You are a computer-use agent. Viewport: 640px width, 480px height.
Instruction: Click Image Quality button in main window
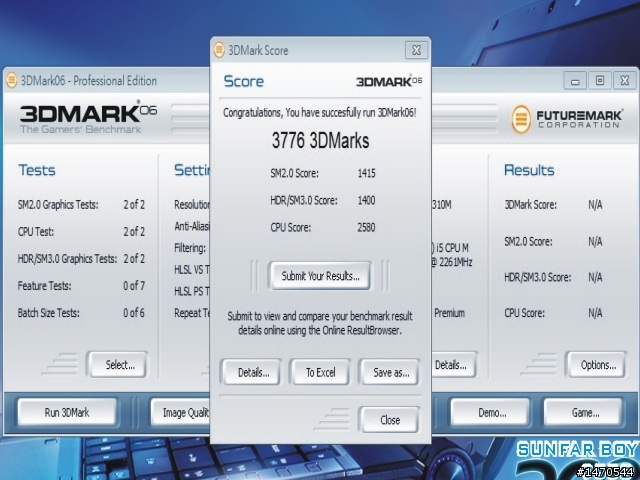[180, 412]
